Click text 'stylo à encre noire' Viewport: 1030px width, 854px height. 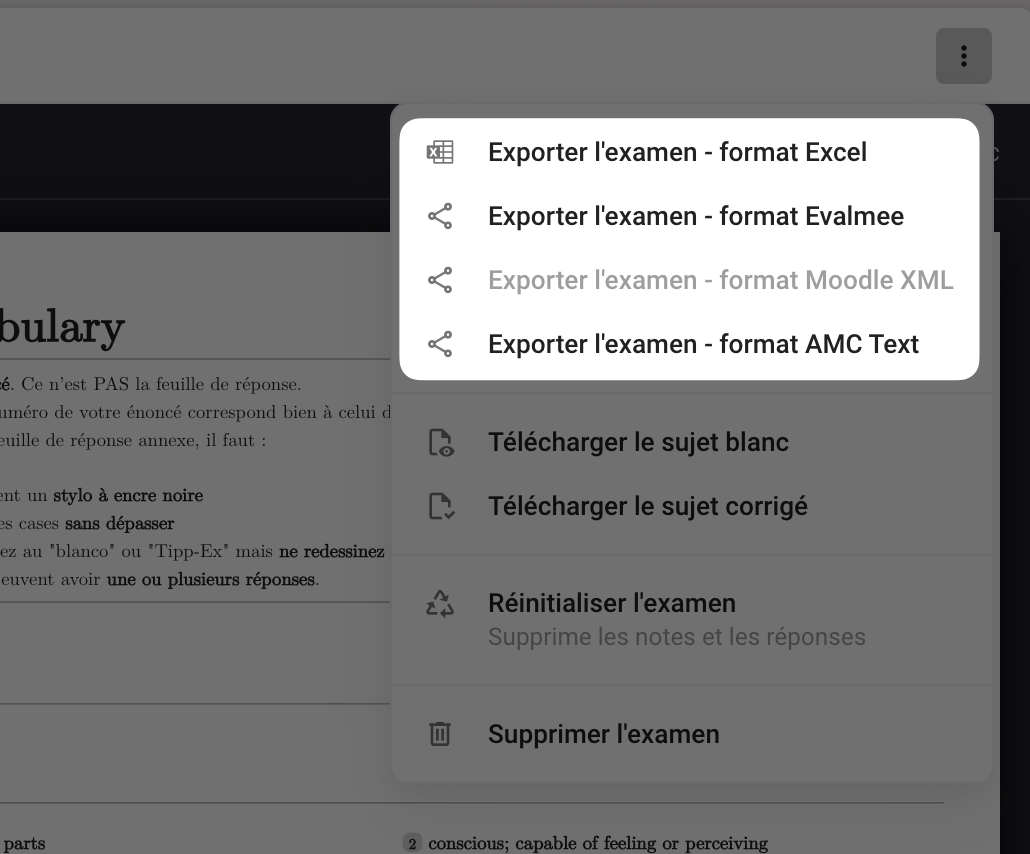(x=128, y=495)
